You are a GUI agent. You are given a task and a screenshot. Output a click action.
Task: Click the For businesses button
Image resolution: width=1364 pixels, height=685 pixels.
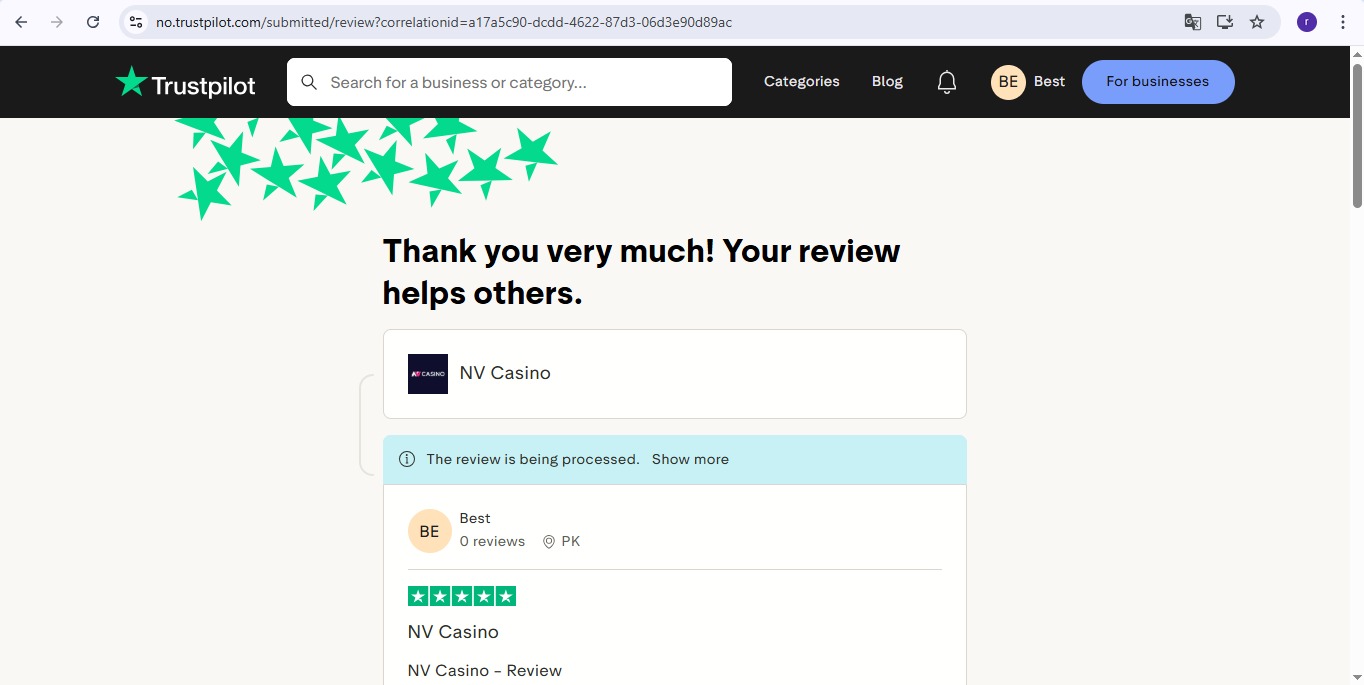[1158, 82]
